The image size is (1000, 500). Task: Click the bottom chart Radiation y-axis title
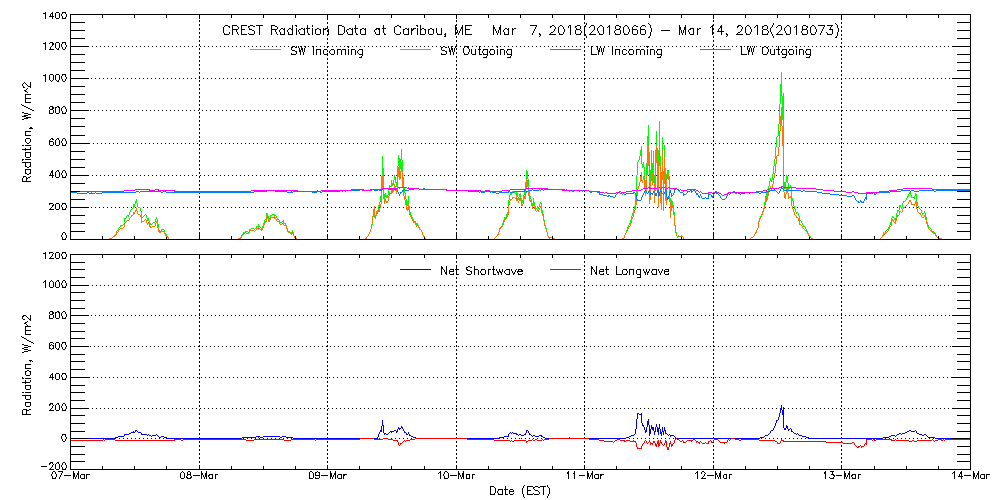tap(29, 360)
